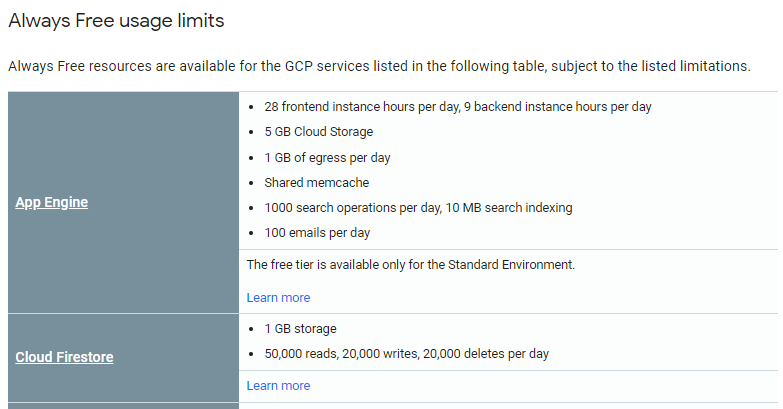This screenshot has width=783, height=409.
Task: Click the 100 emails per day item
Action: (x=317, y=233)
